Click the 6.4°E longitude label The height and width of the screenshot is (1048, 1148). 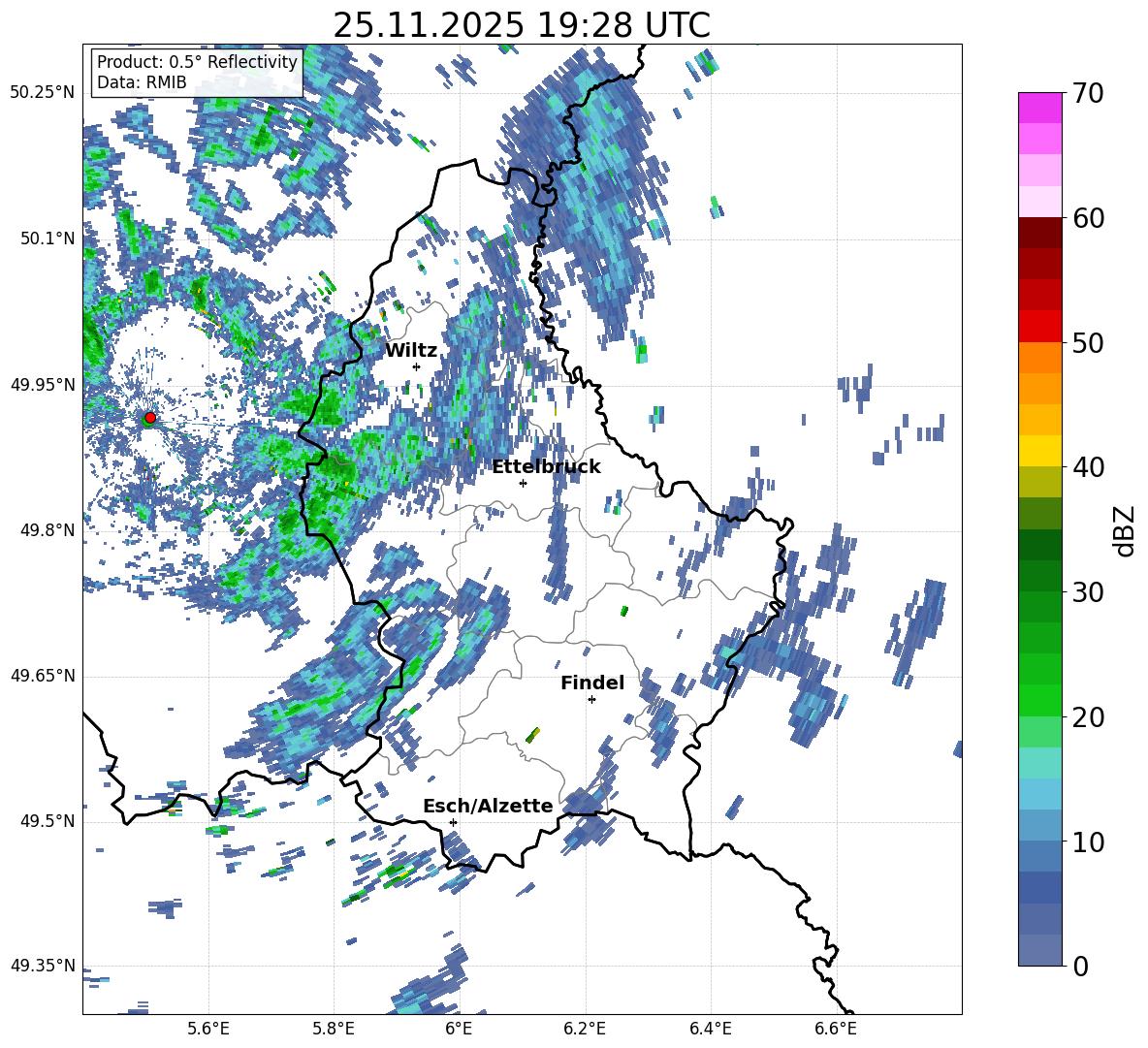(x=710, y=1029)
